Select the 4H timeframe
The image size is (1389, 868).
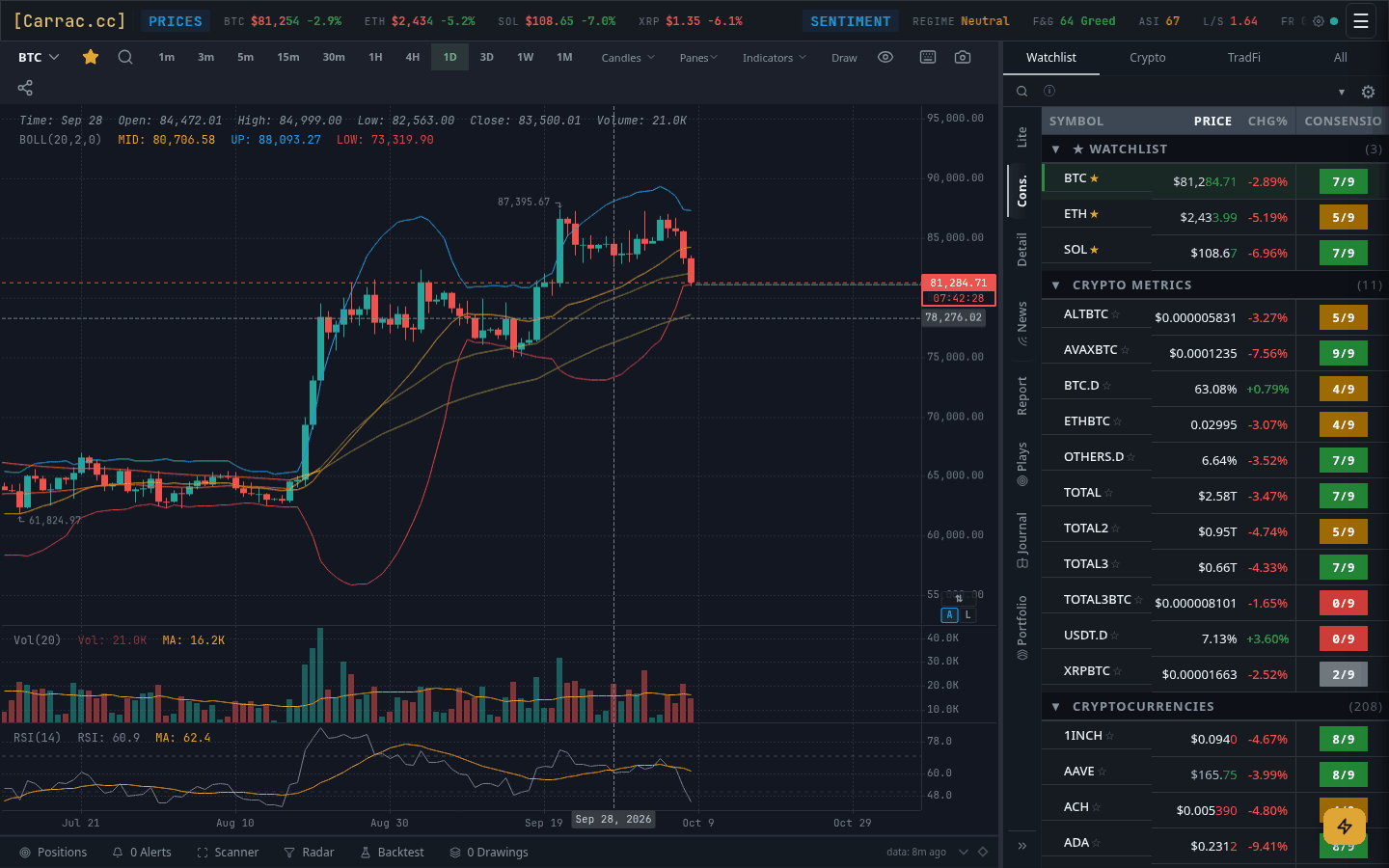[x=413, y=57]
